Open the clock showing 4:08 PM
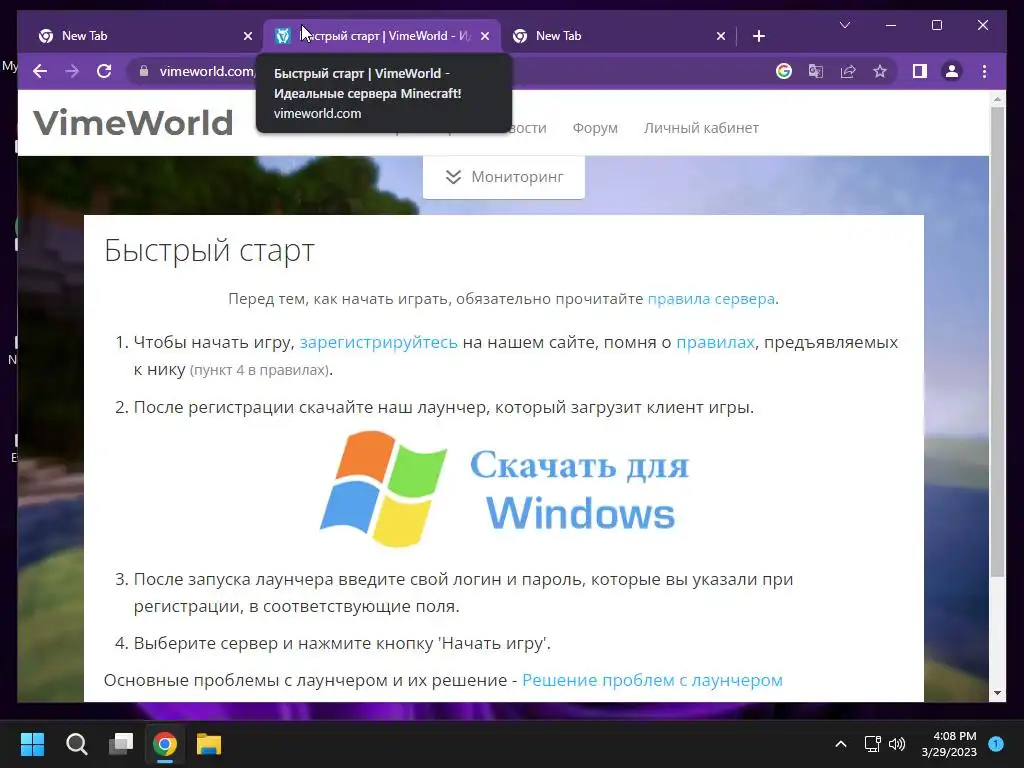This screenshot has height=768, width=1024. 949,744
